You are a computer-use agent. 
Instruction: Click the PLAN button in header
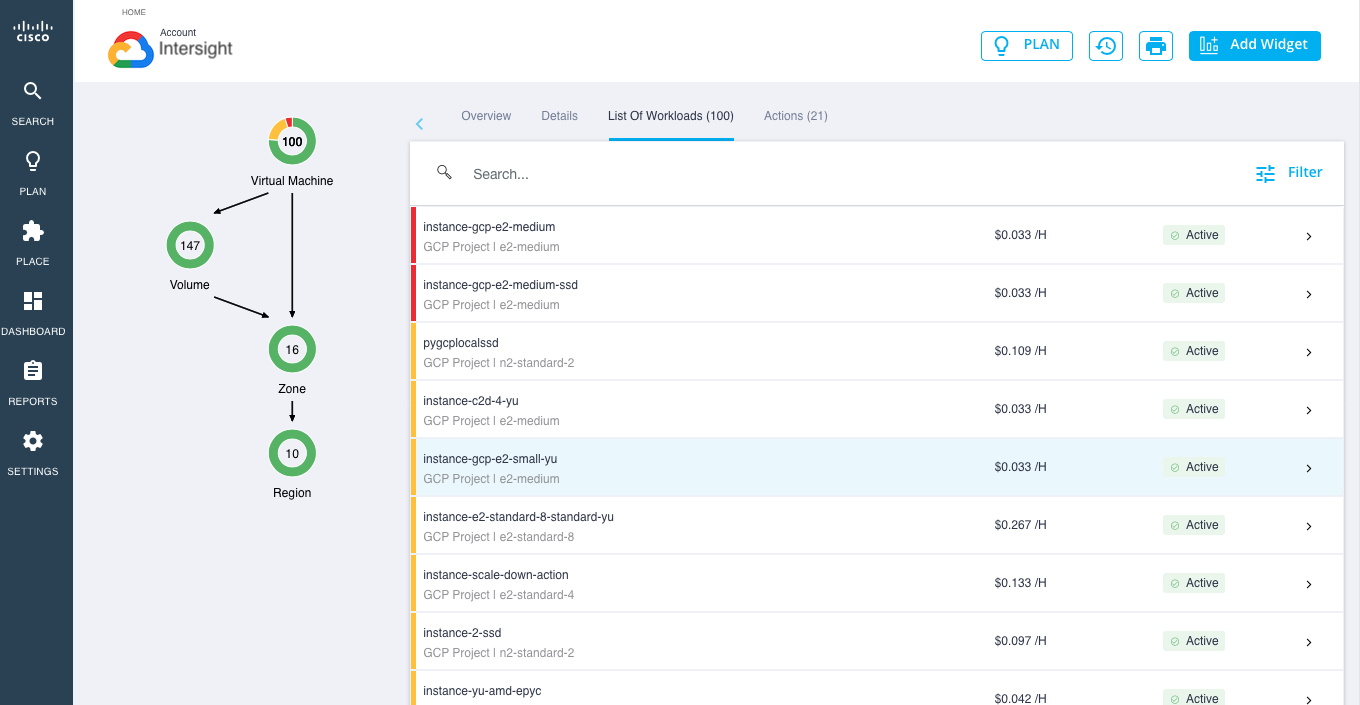[1026, 46]
